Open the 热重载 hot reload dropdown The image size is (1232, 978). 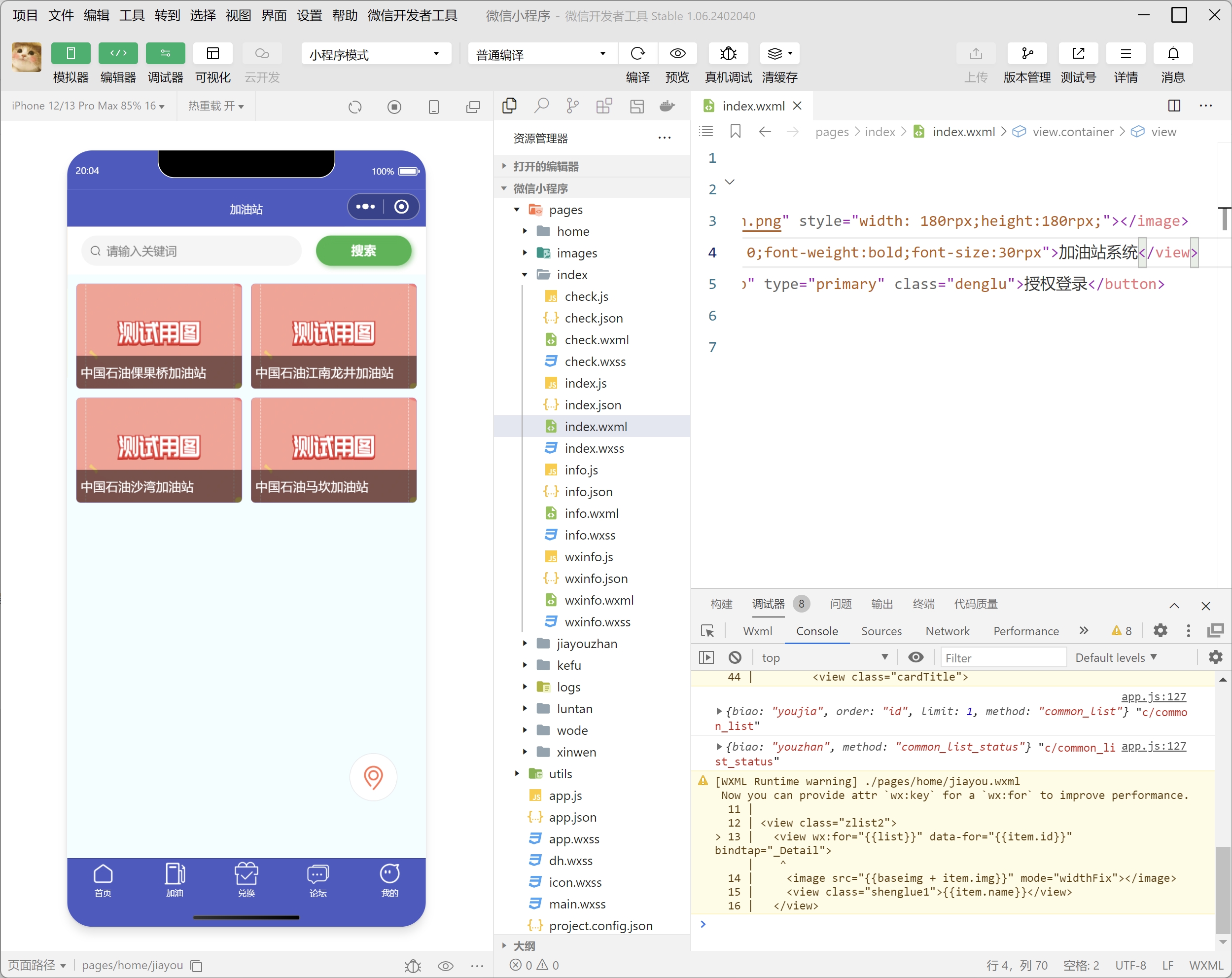(216, 106)
